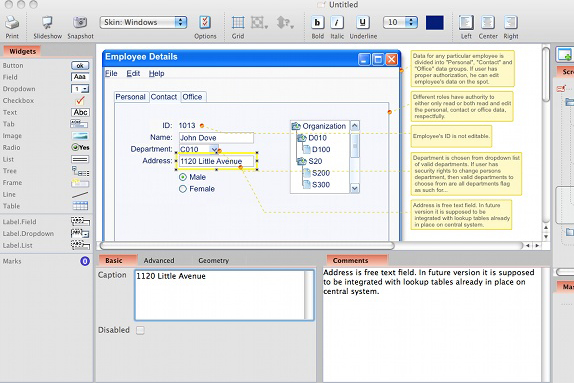574x383 pixels.
Task: Click the Caption text area
Action: tap(224, 295)
